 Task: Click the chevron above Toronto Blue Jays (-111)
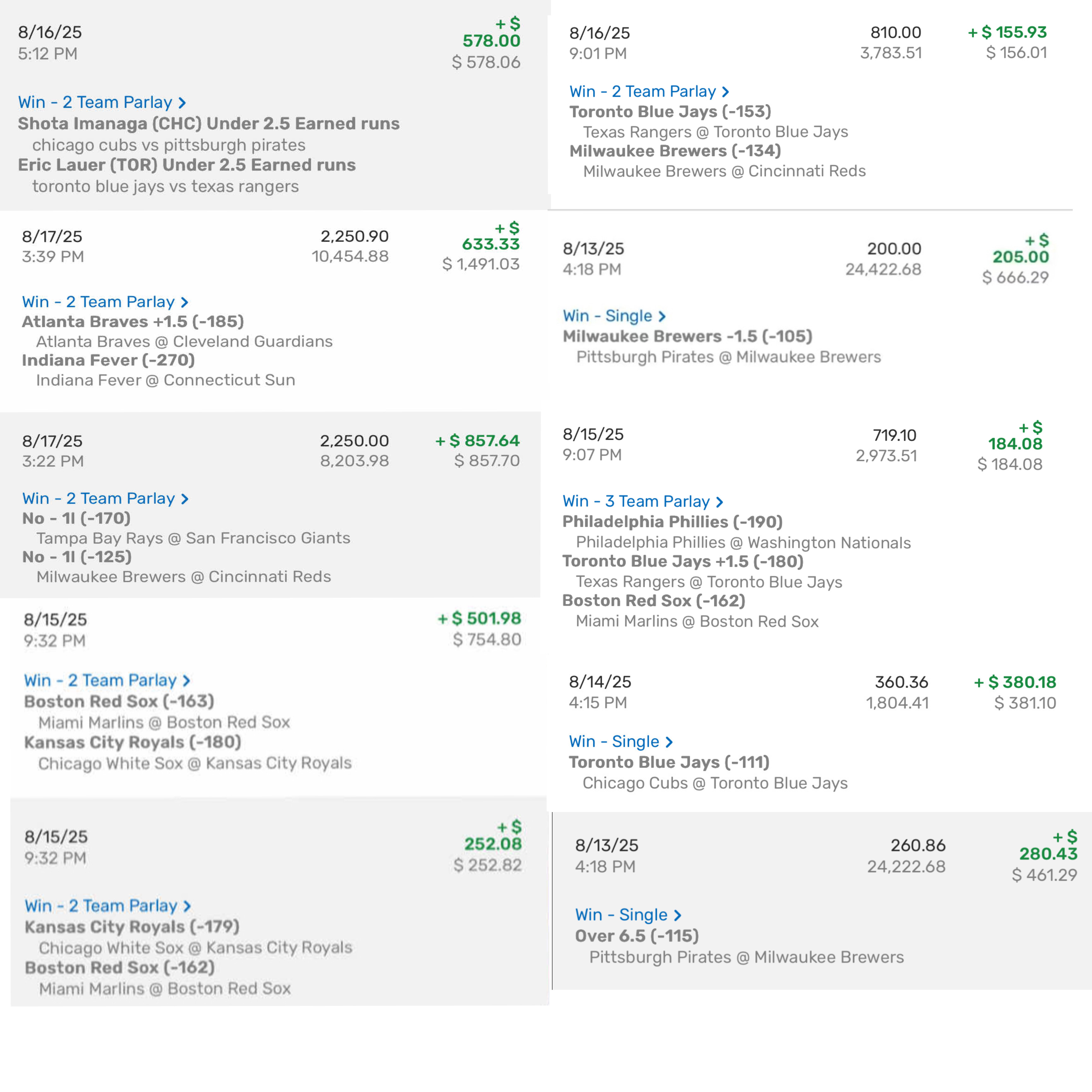coord(669,741)
